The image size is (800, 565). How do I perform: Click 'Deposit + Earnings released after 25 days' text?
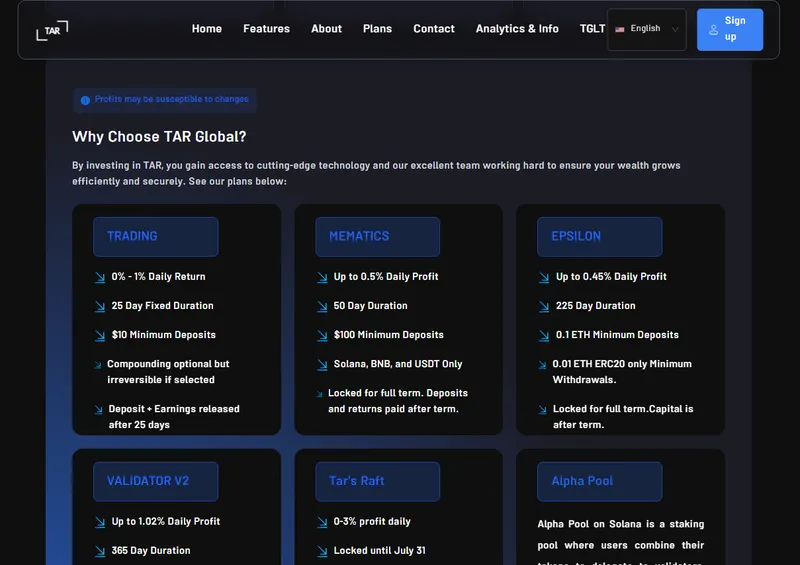(174, 416)
